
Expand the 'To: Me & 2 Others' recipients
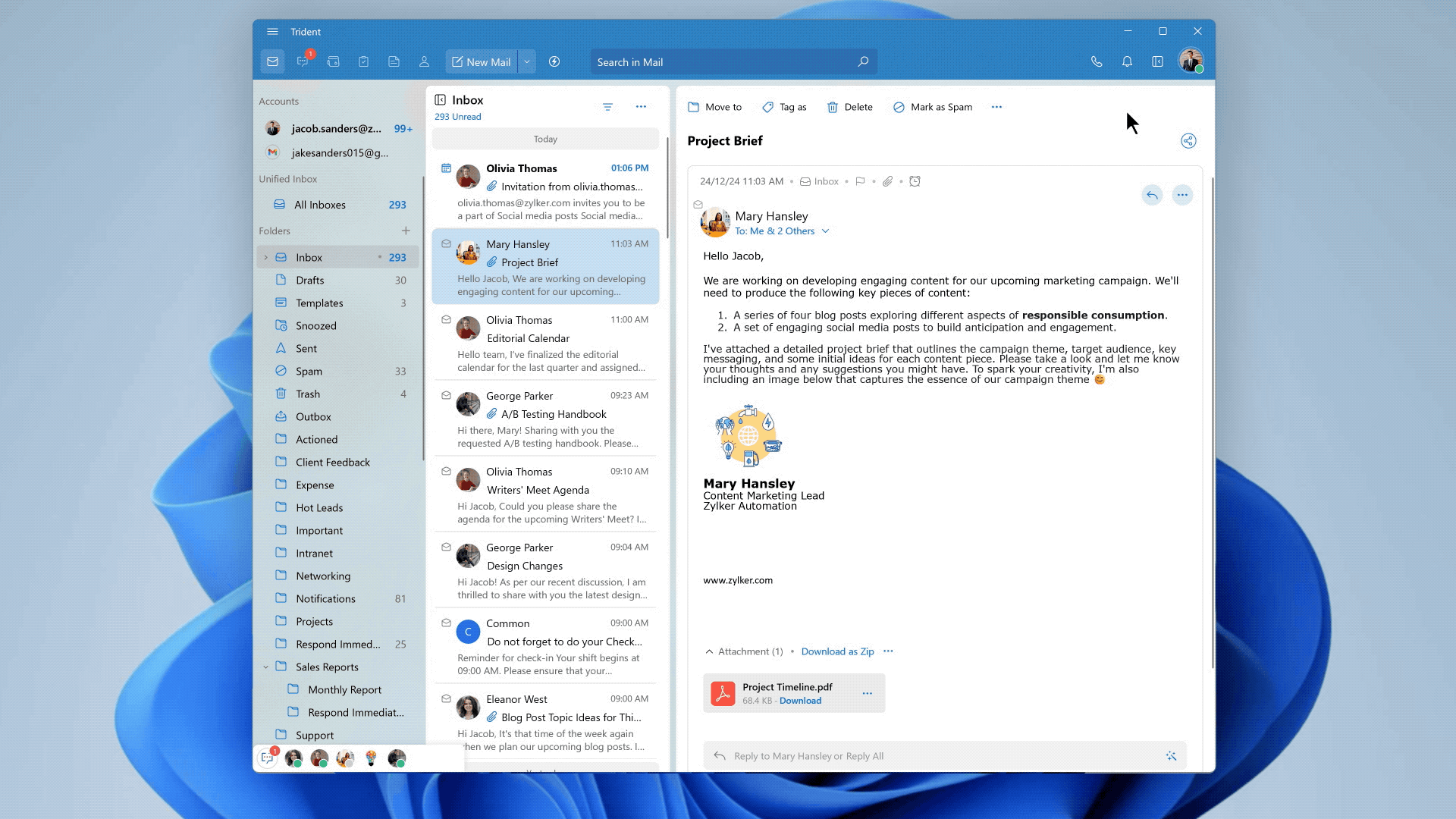[x=825, y=231]
